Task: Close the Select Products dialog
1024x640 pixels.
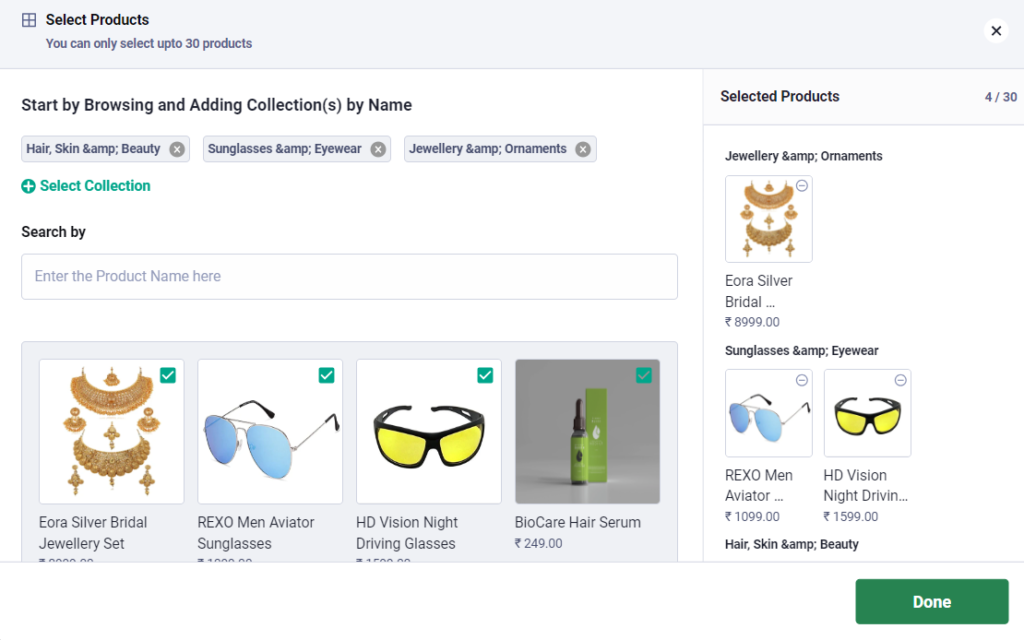Action: 996,31
